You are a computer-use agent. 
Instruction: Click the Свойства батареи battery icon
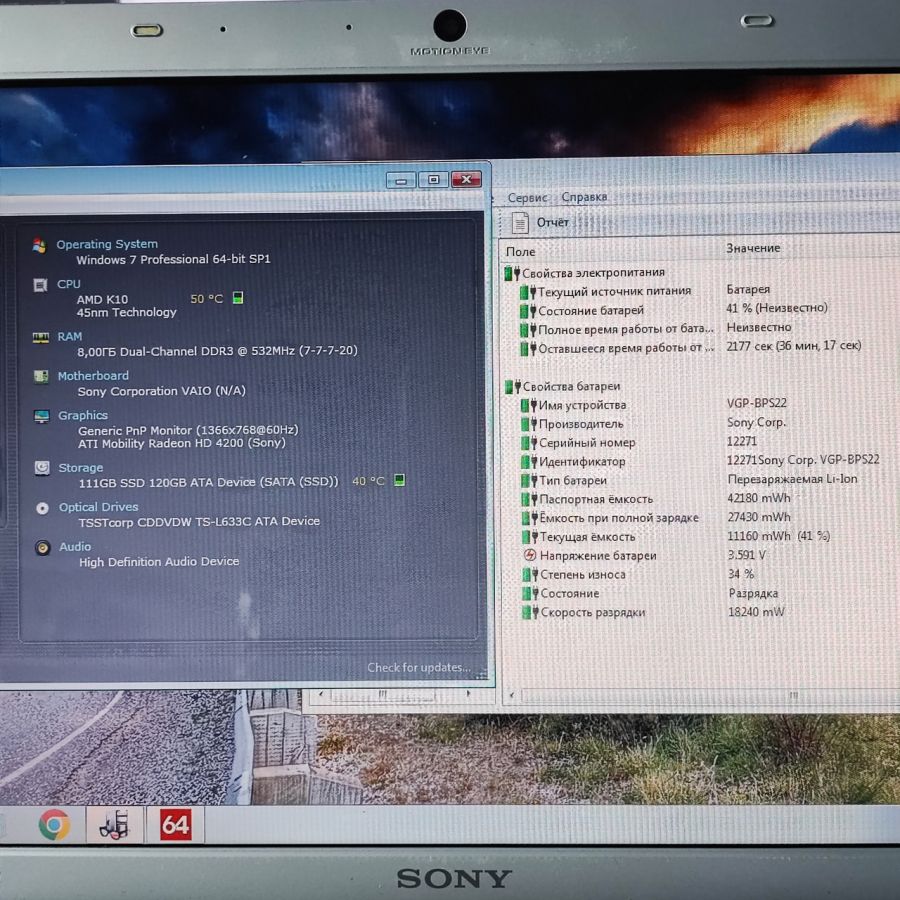513,387
